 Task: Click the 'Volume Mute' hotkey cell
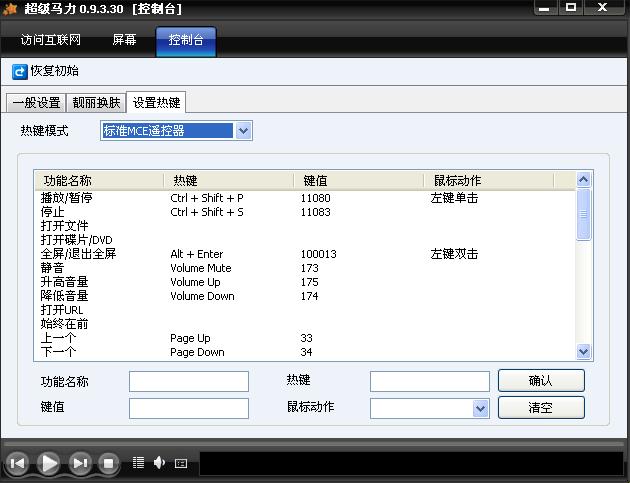(x=201, y=268)
